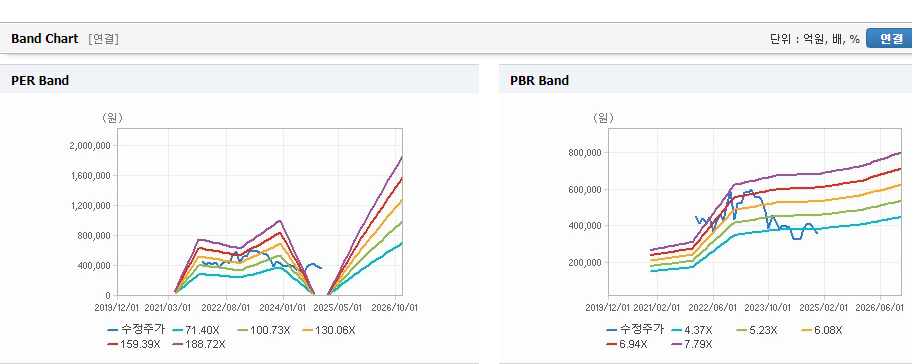Toggle the 130.06X legend series

point(329,330)
